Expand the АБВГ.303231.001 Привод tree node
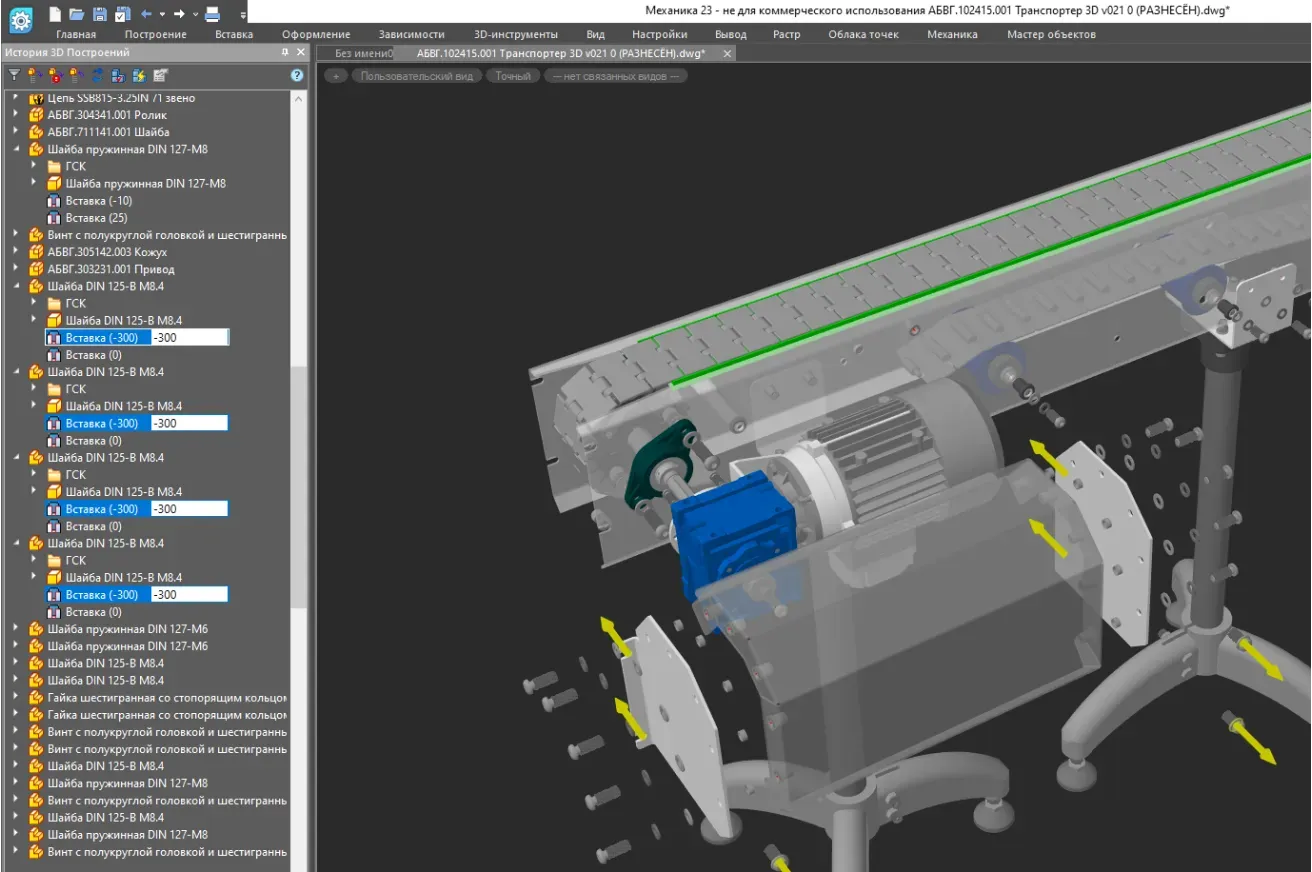 (15, 269)
